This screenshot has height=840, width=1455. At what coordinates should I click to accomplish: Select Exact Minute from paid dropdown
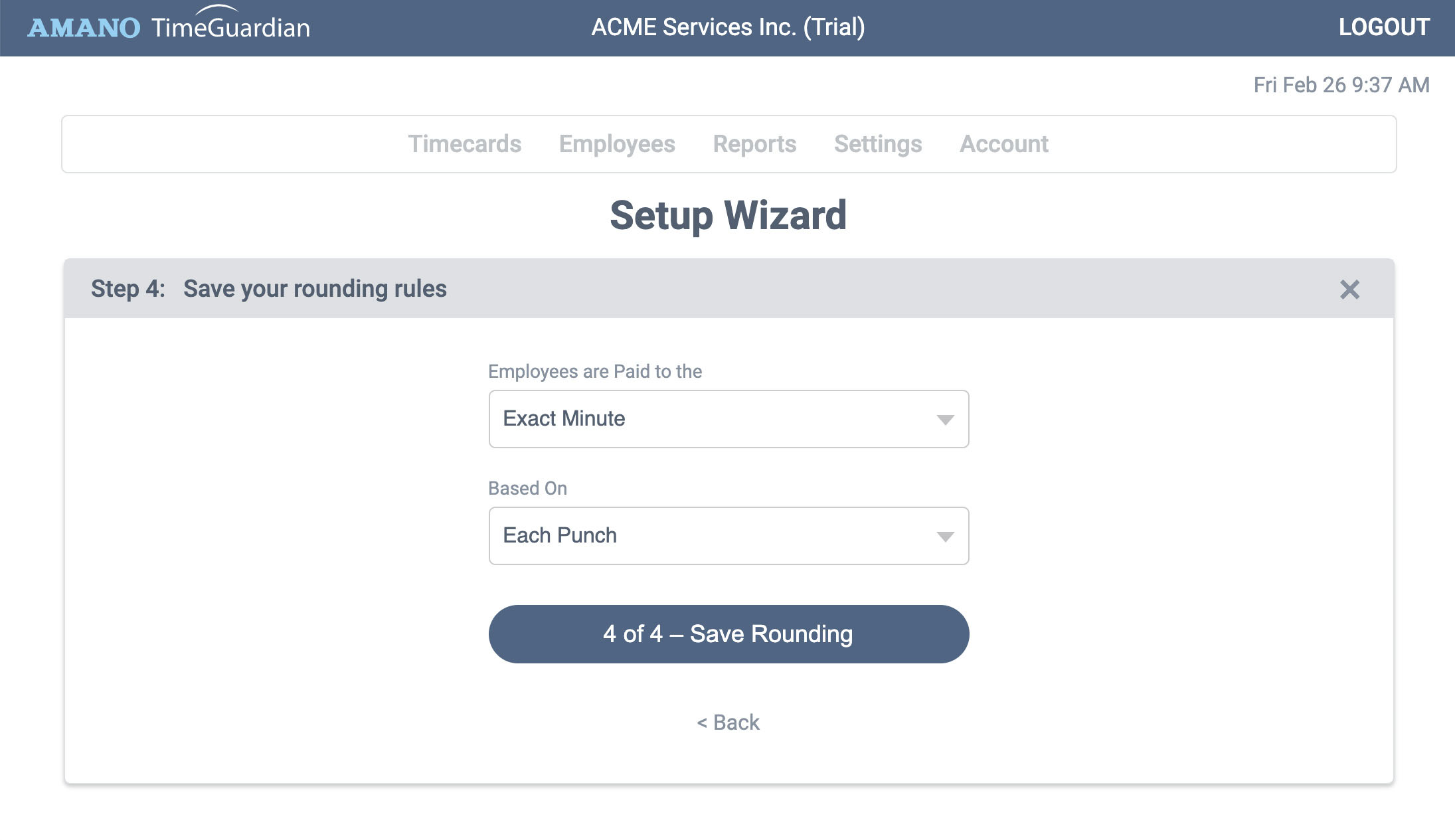(727, 418)
